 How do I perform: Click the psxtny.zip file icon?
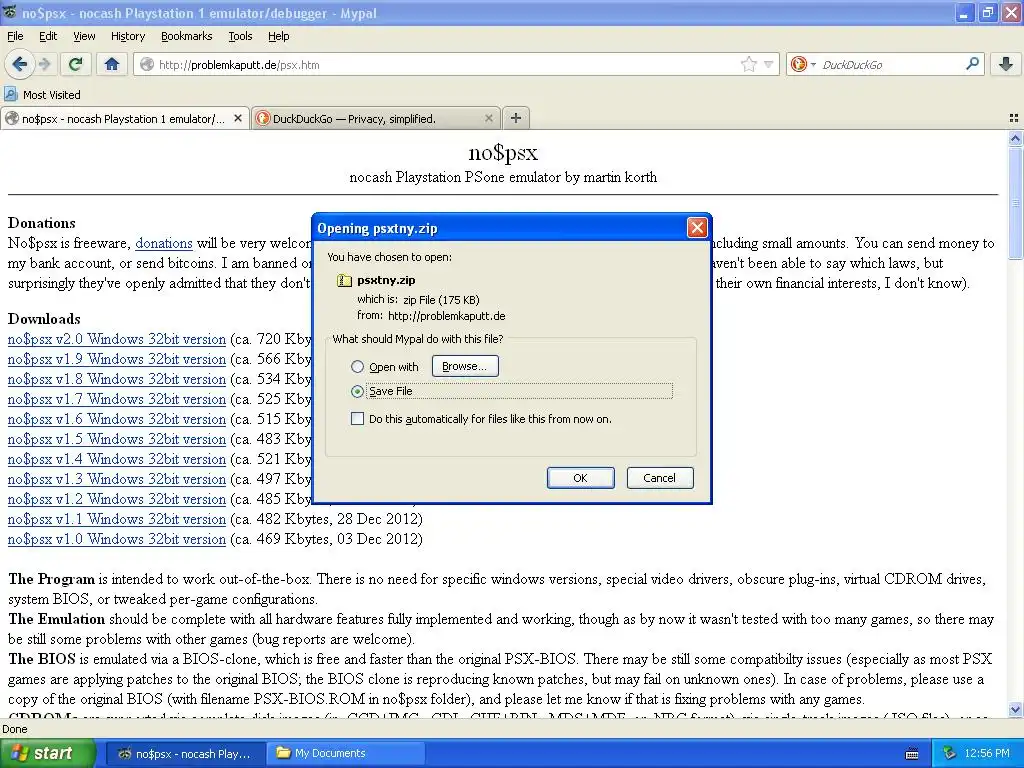[344, 280]
